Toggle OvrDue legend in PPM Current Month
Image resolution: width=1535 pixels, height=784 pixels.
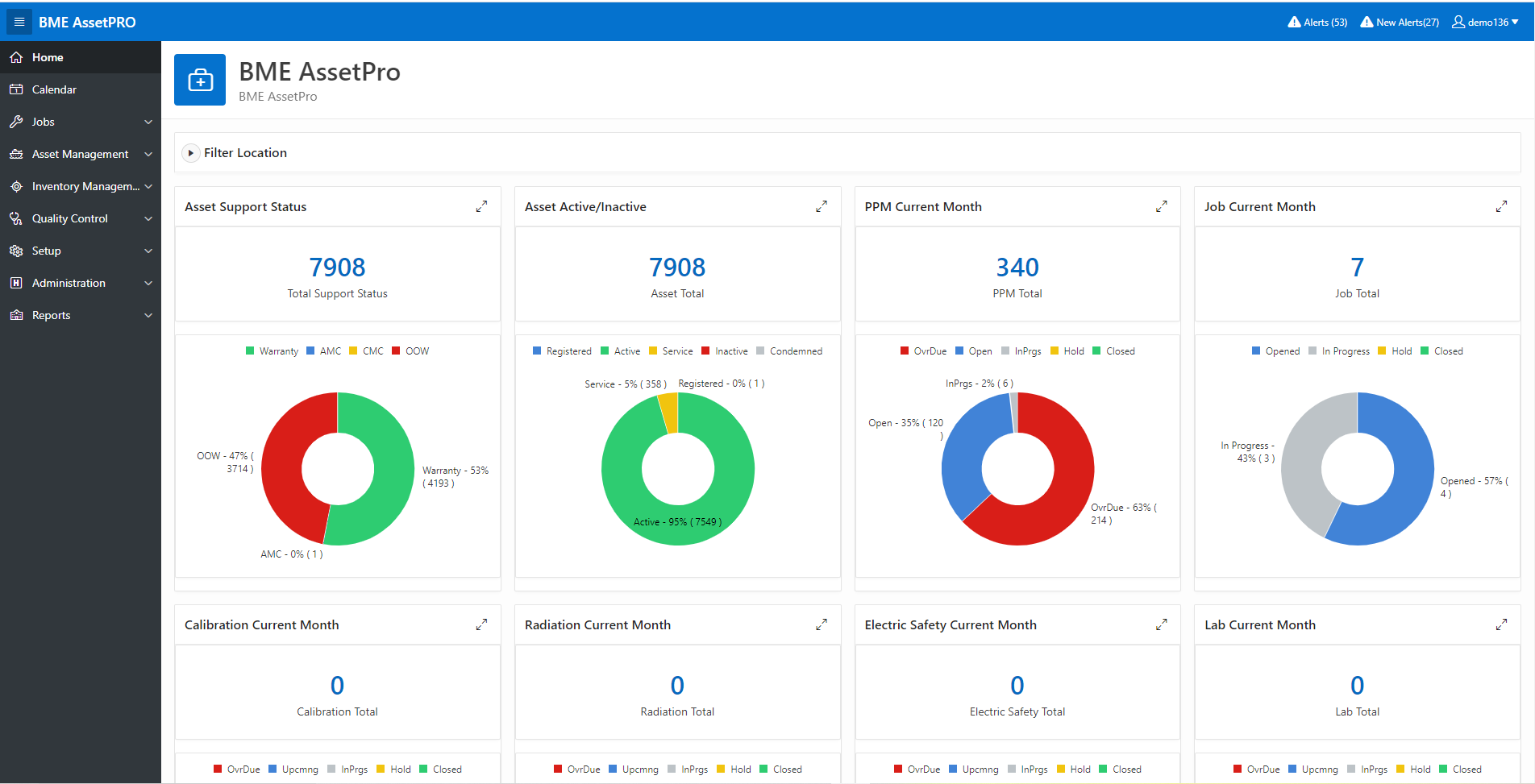click(x=923, y=351)
